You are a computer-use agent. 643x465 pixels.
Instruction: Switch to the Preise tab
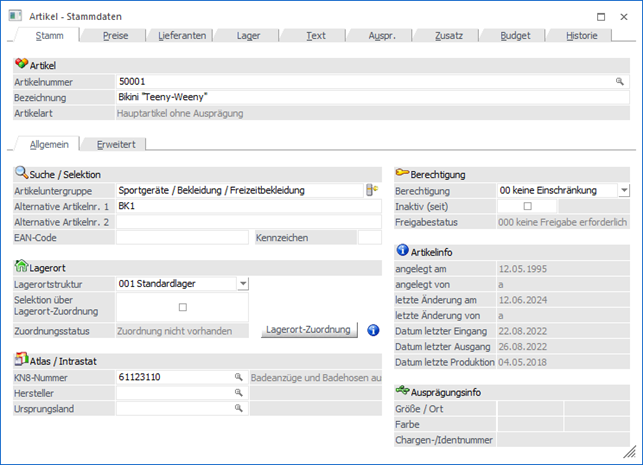point(115,35)
